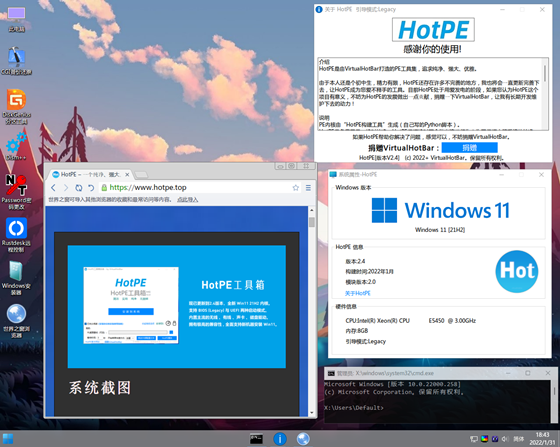
Task: Open the browser hamburger menu
Action: click(308, 187)
